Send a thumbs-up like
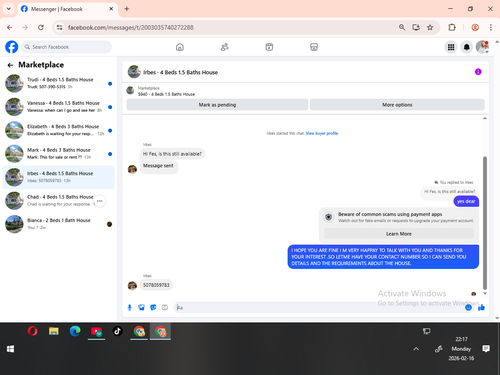The image size is (500, 375). 481,307
